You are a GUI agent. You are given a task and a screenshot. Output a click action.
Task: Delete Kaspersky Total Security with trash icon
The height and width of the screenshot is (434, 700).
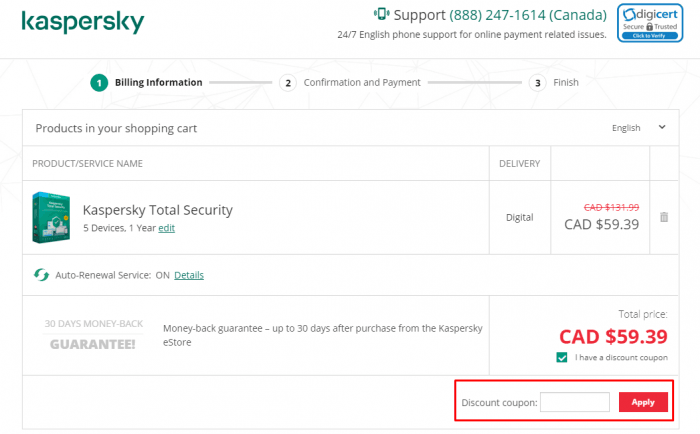coord(664,217)
